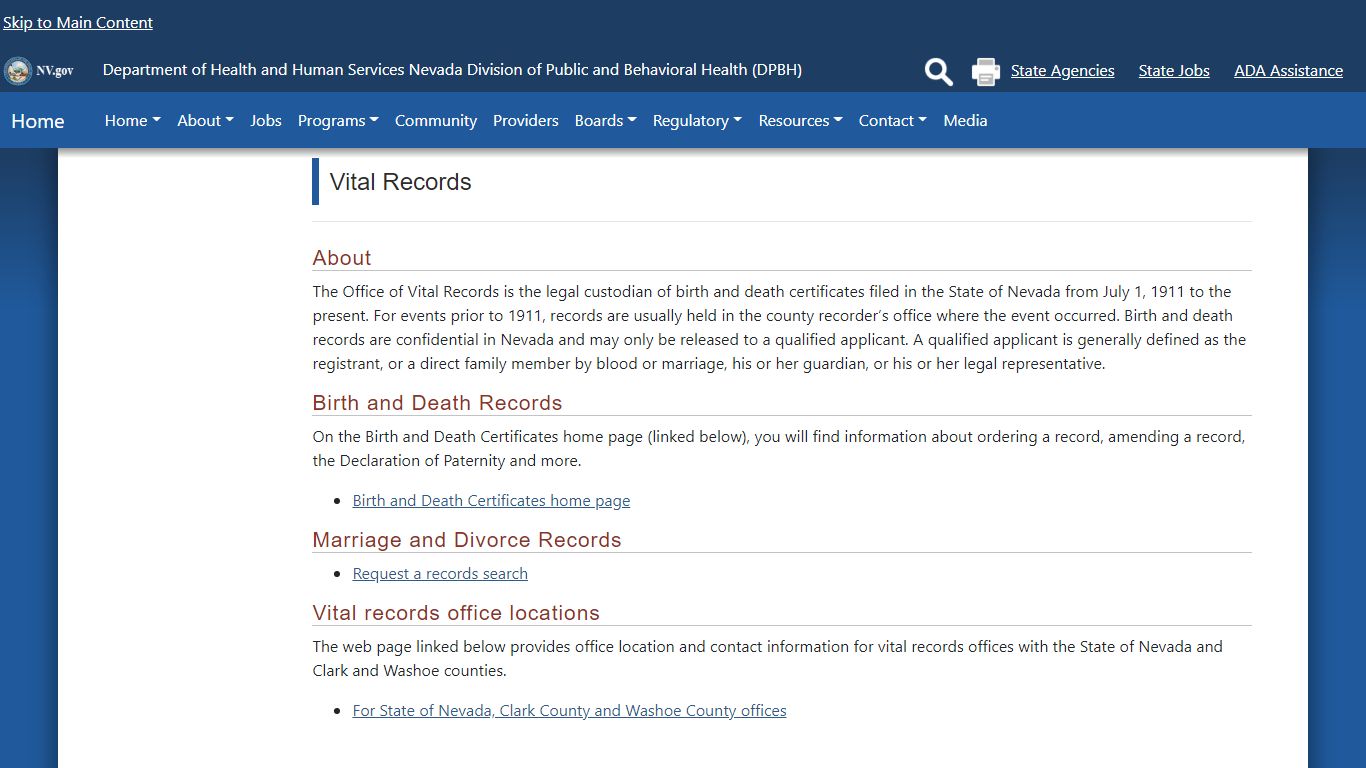Click the Vital records office locations heading
Screen dimensions: 1366x768
(x=456, y=613)
